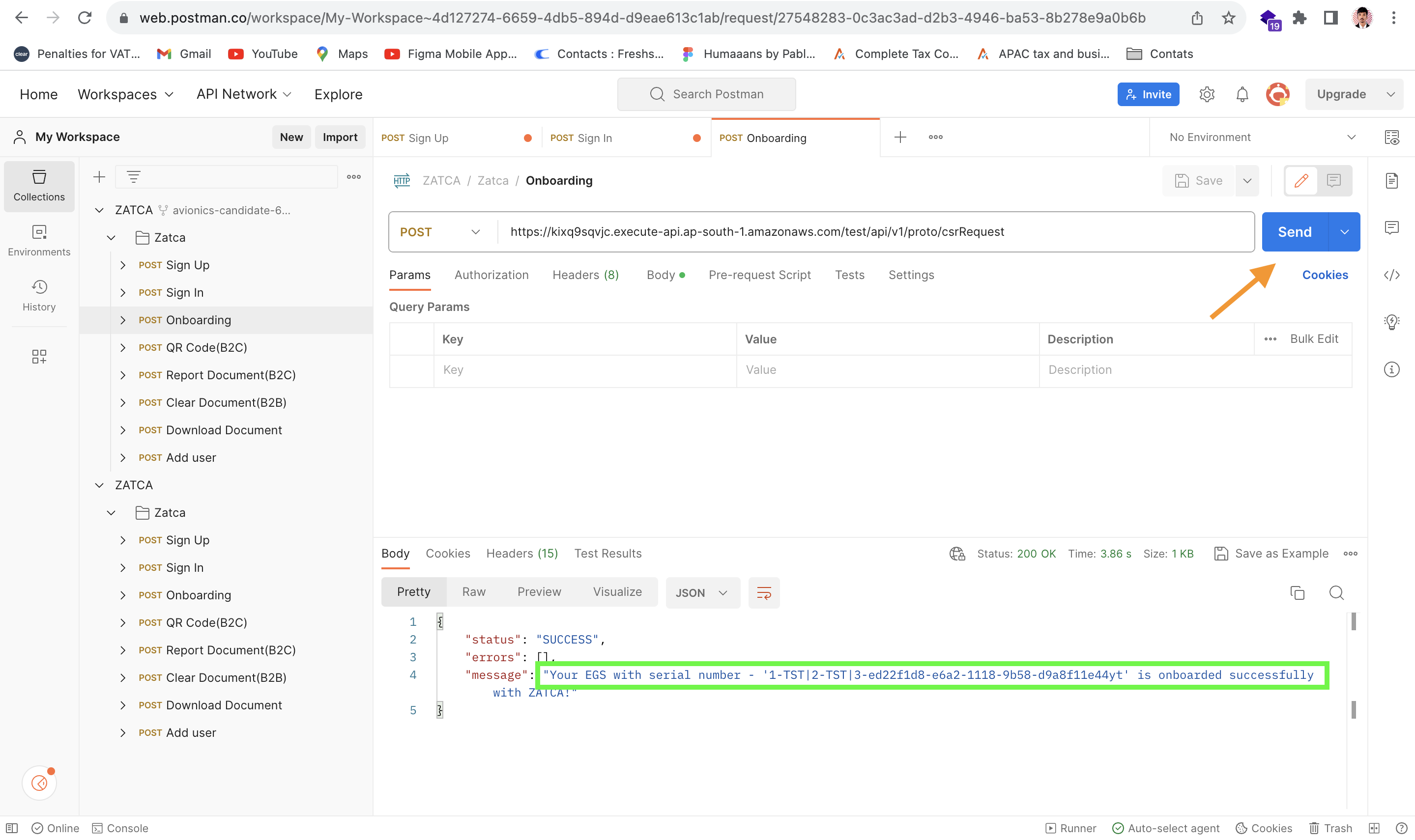This screenshot has height=840, width=1415.
Task: Open the POST method dropdown
Action: 440,231
